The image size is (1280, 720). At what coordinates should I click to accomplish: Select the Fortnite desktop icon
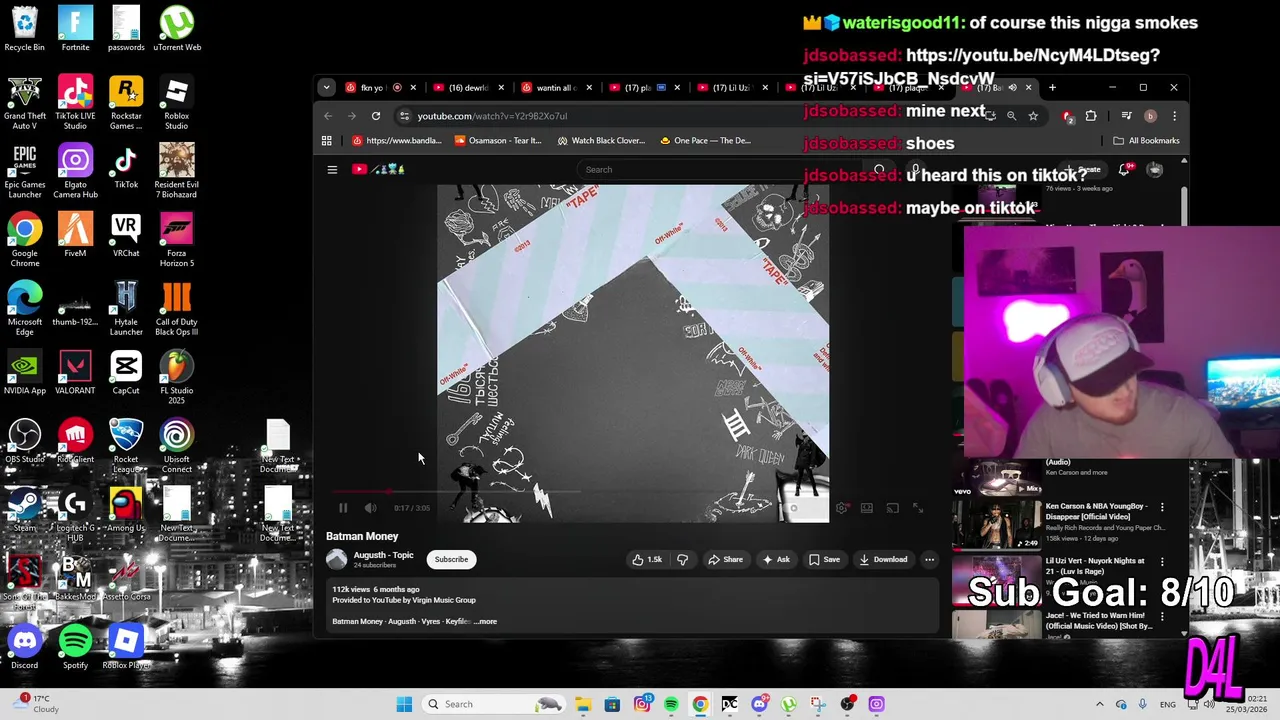click(75, 29)
